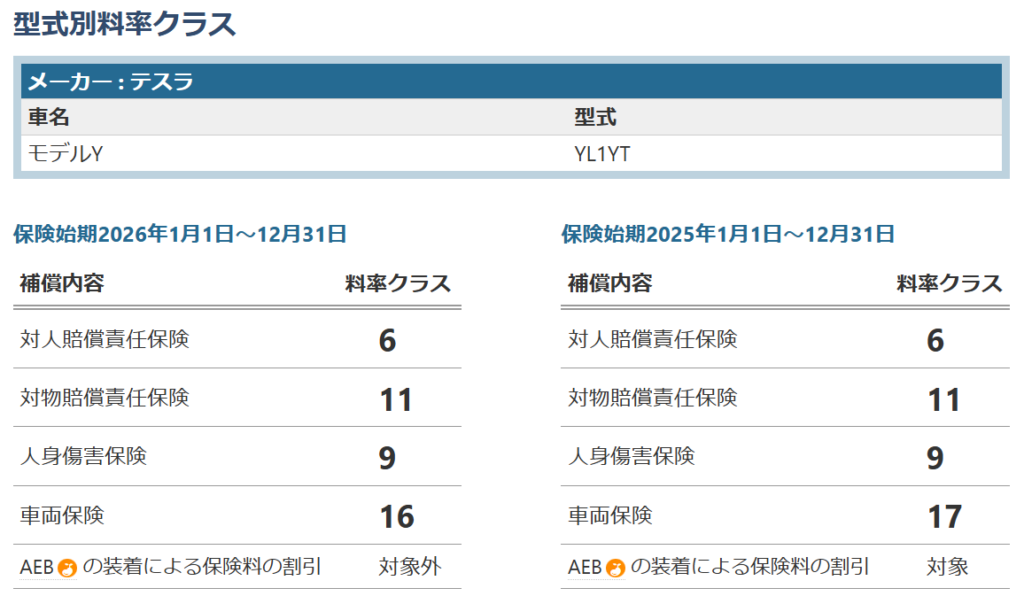
Task: Click 対物賠償責任保険 row label in 2025 table
Action: pos(652,398)
